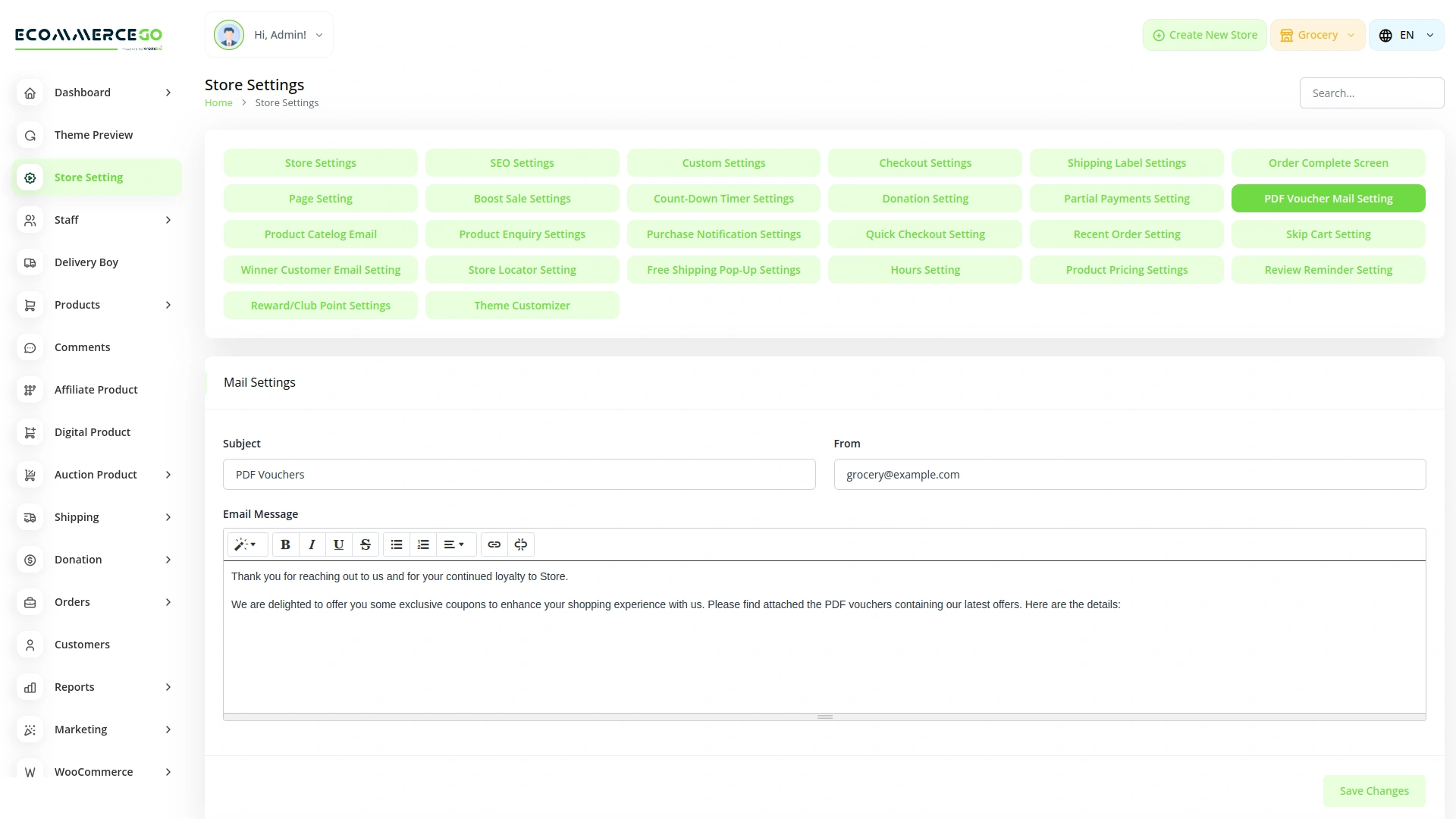Insert a numbered ordered list
The width and height of the screenshot is (1456, 819).
tap(423, 544)
